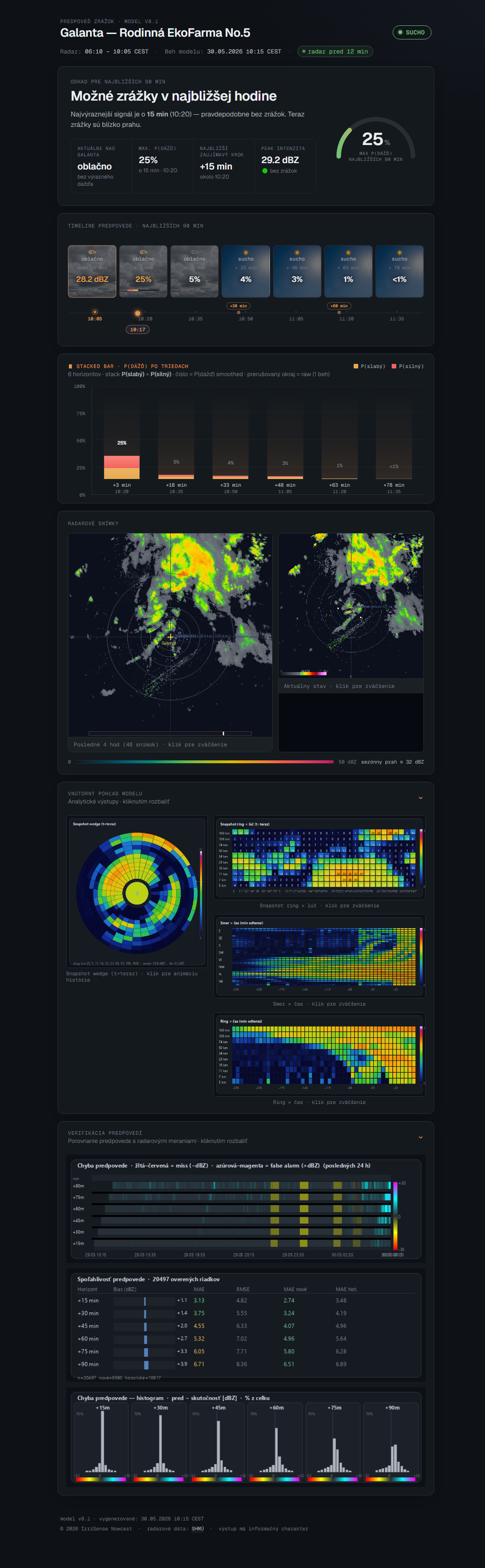Screen dimensions: 485x1568
Task: Click the +33 min stacked bar (4%)
Action: point(230,477)
